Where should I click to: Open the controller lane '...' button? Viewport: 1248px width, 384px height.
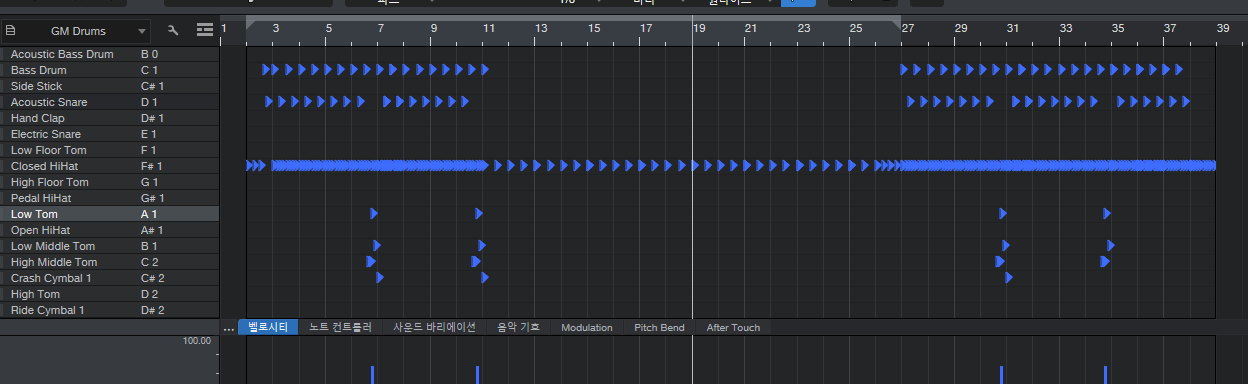tap(228, 327)
